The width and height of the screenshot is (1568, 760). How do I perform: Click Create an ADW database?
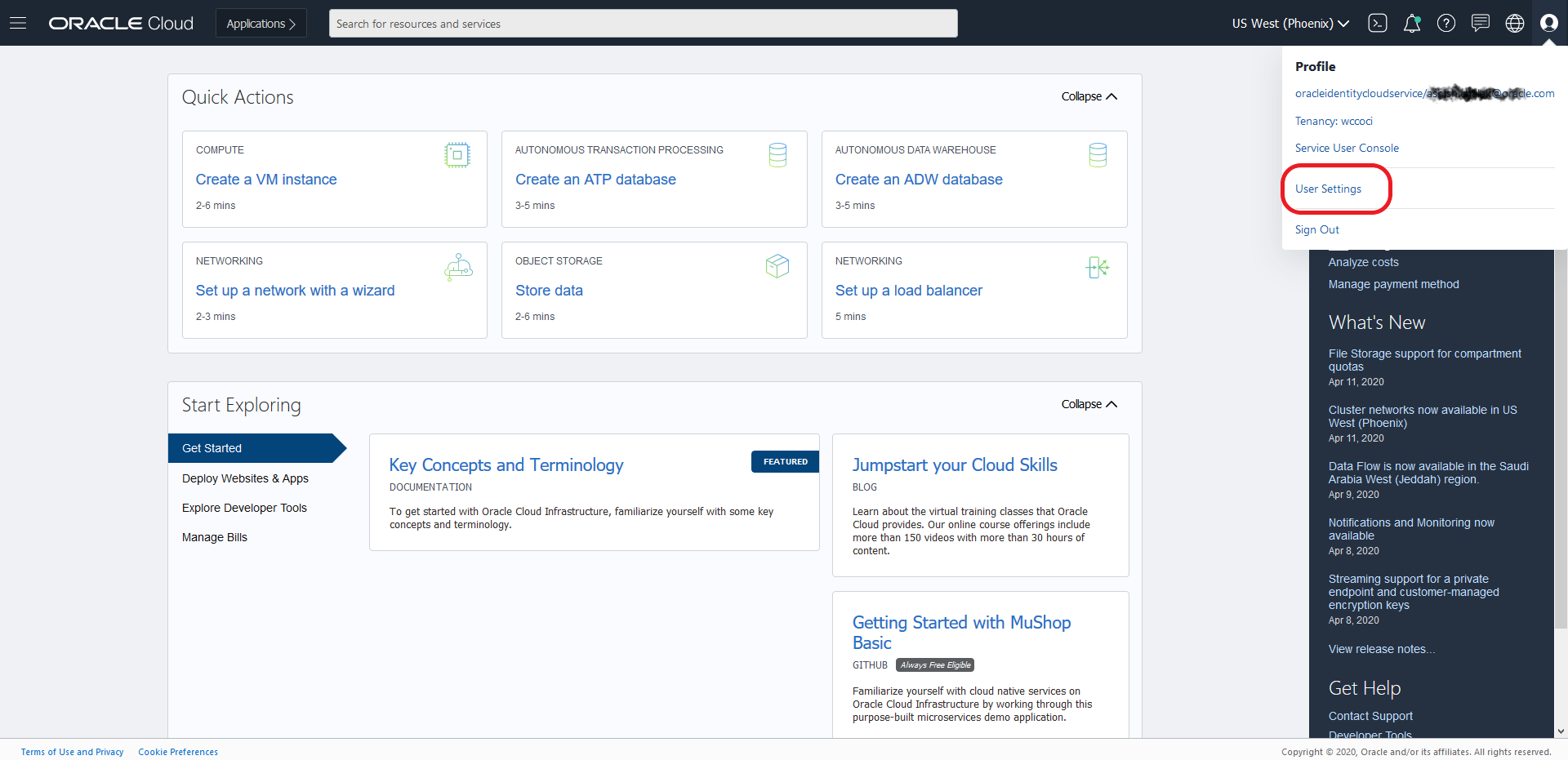(919, 180)
